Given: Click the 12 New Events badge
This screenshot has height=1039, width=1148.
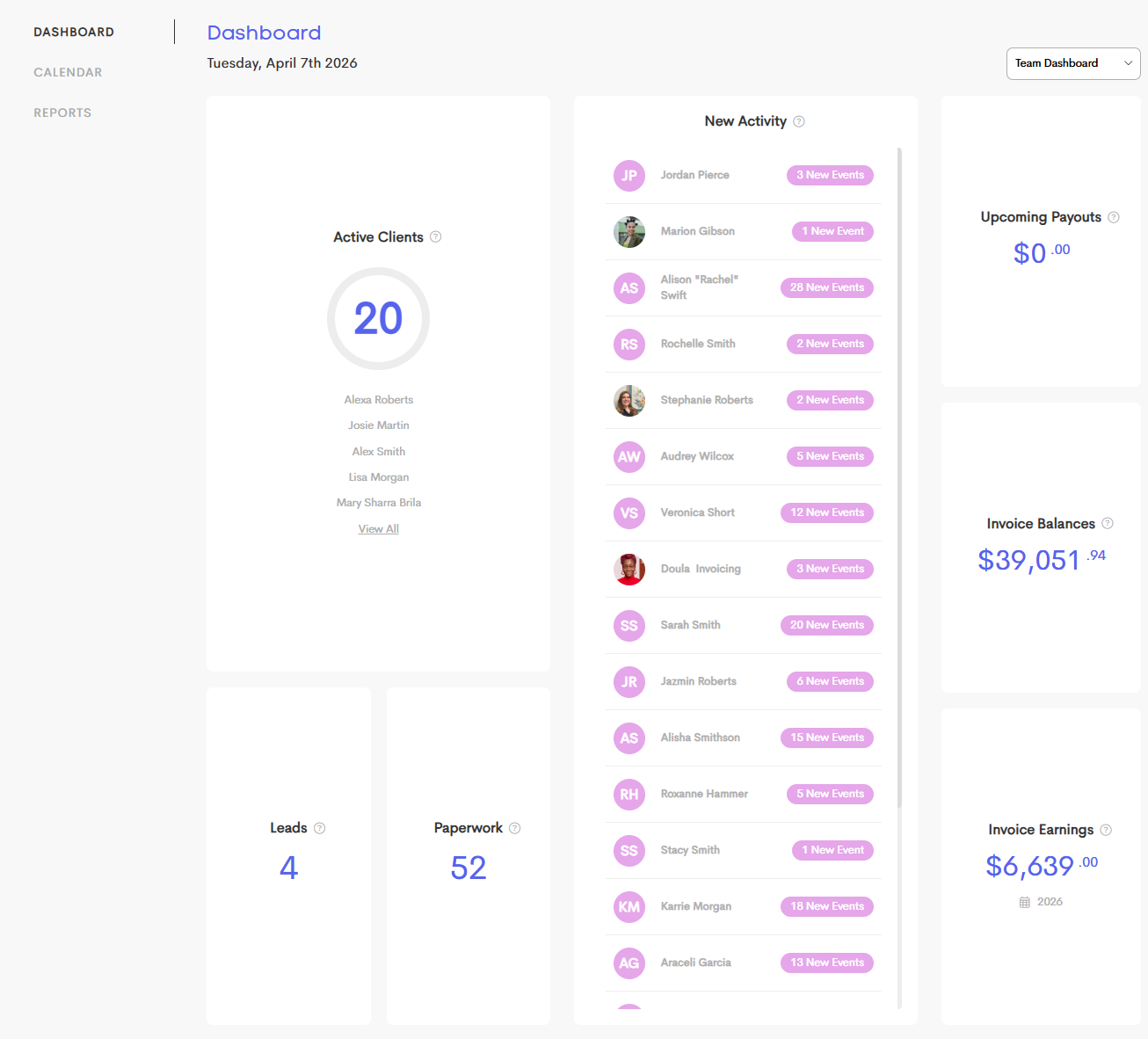Looking at the screenshot, I should click(x=827, y=512).
